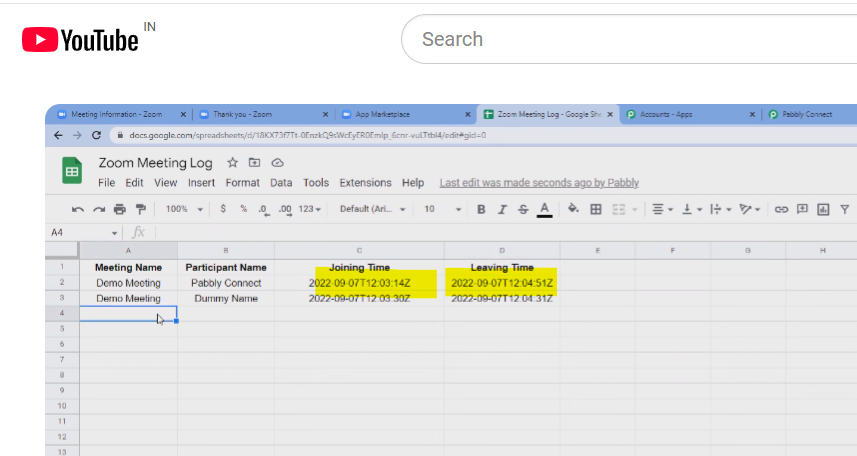Toggle strikethrough formatting
The image size is (857, 456).
click(523, 209)
